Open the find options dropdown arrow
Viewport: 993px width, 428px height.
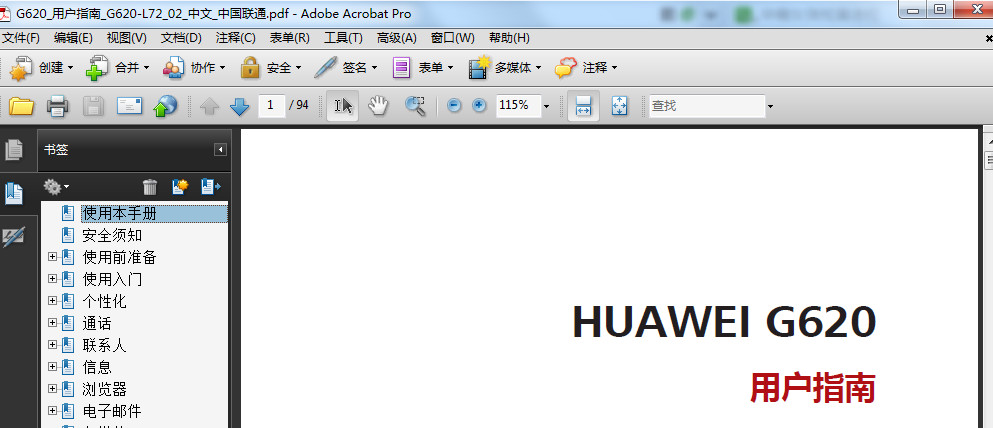point(770,106)
